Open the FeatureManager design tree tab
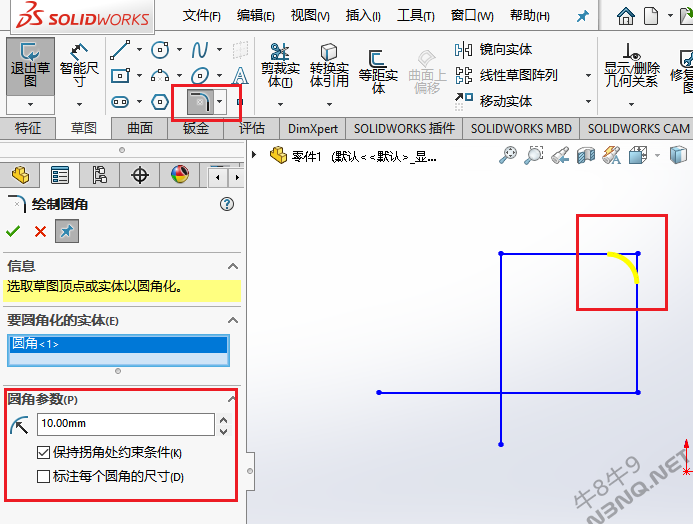The height and width of the screenshot is (524, 693). tap(20, 175)
